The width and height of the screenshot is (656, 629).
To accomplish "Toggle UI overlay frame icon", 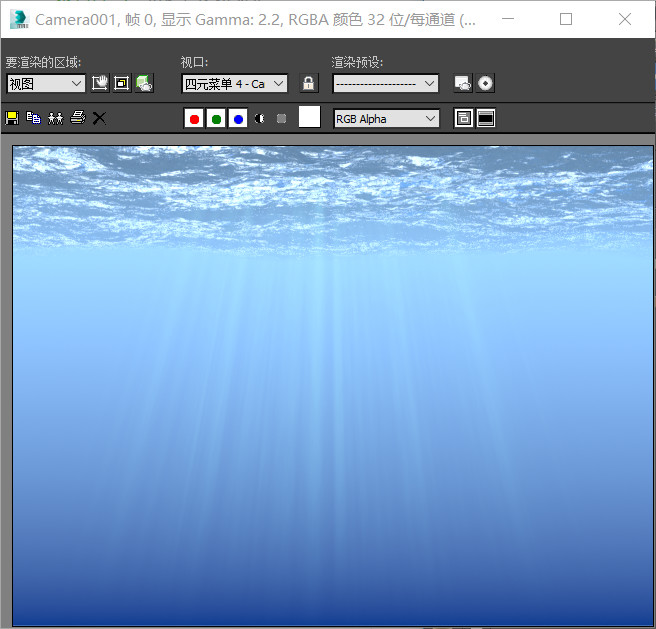I will coord(464,118).
